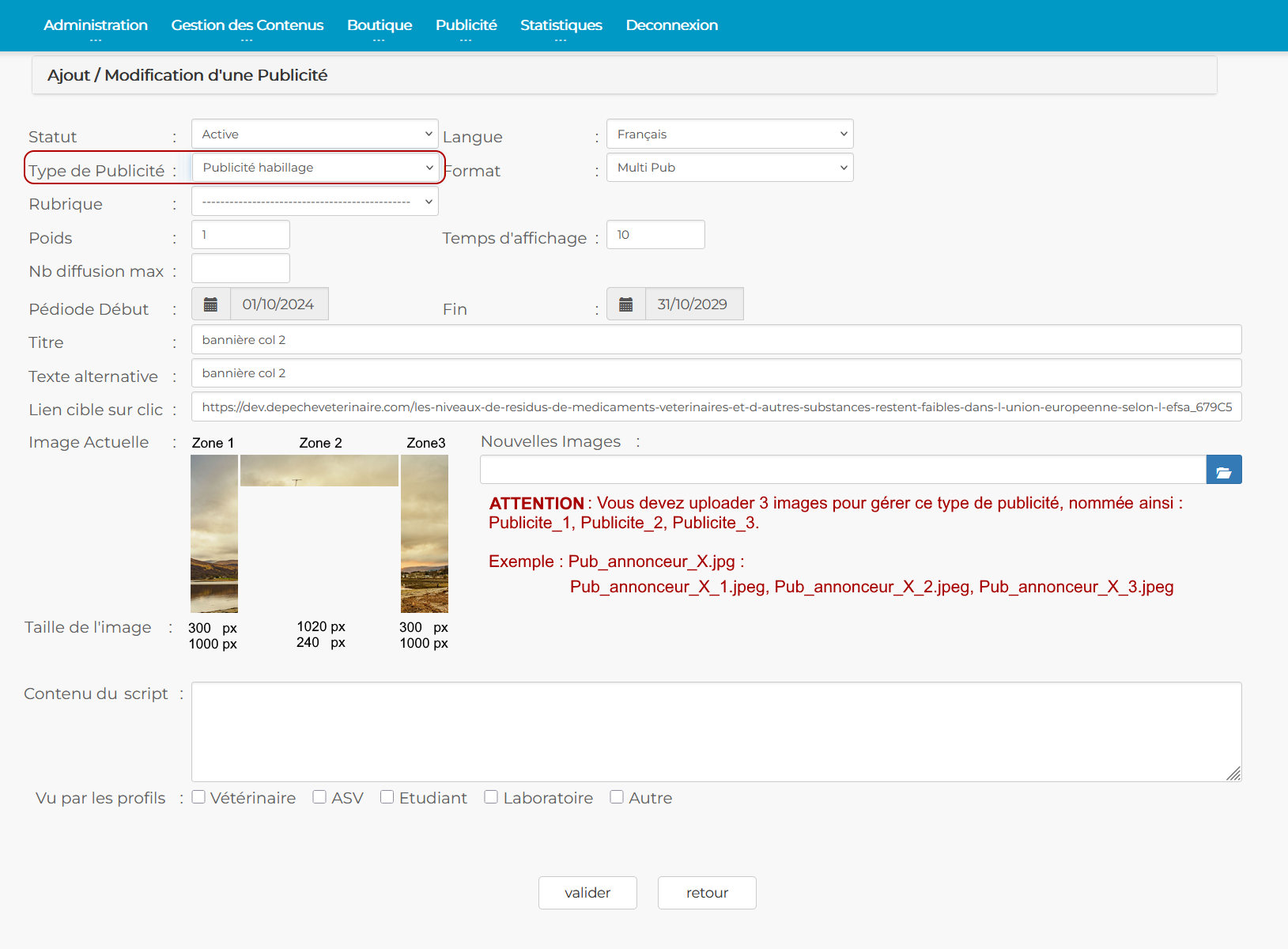Select the Zone3 image thumbnail

click(x=425, y=534)
